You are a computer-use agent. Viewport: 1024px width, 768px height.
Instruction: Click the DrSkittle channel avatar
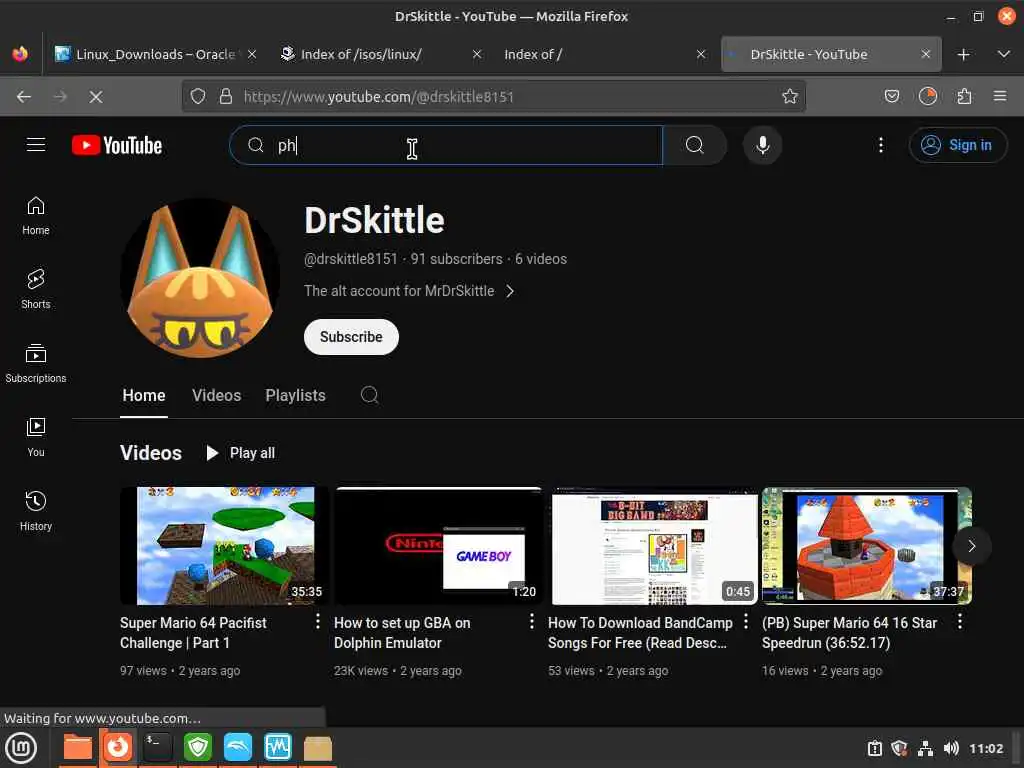(x=200, y=278)
